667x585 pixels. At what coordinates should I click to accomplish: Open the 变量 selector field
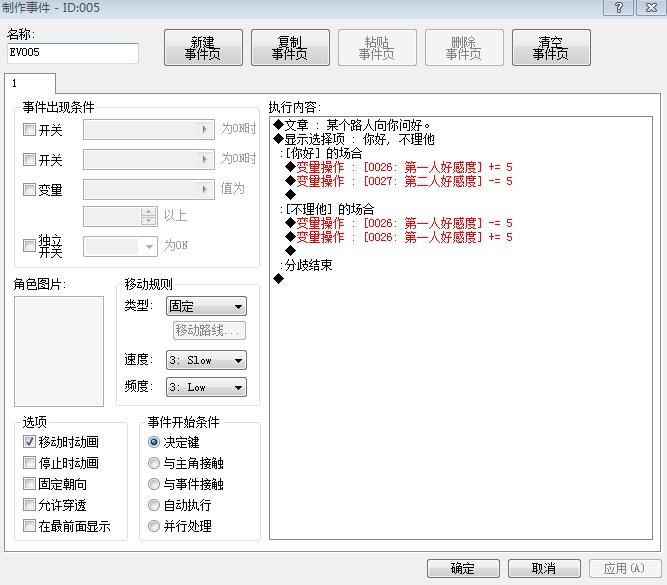click(149, 189)
